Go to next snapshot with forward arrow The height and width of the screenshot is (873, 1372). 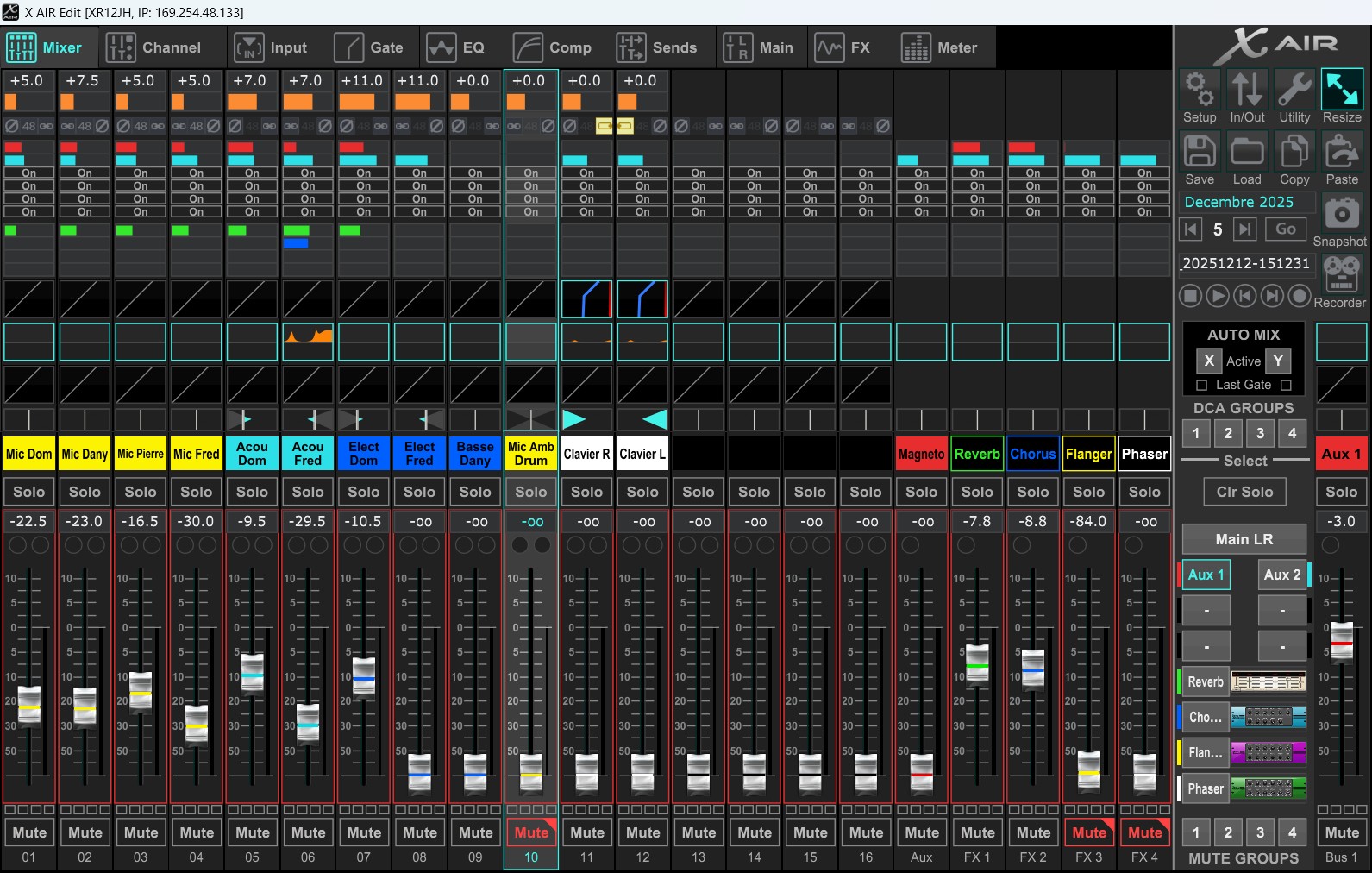point(1244,229)
